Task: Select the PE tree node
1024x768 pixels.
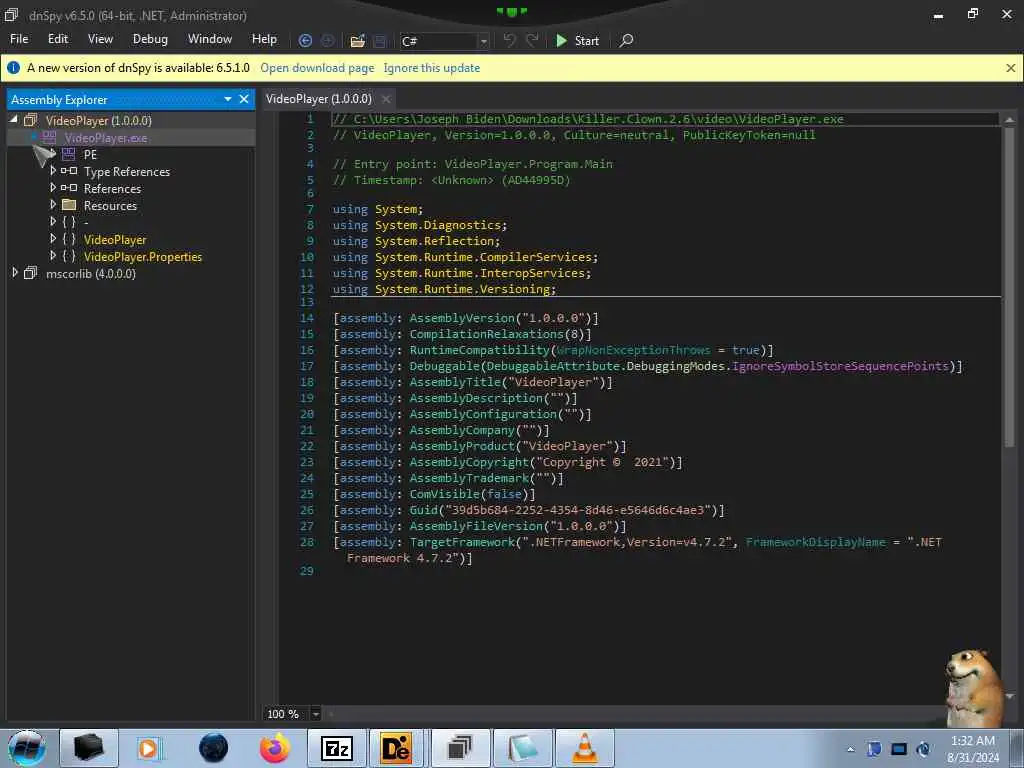Action: click(90, 155)
